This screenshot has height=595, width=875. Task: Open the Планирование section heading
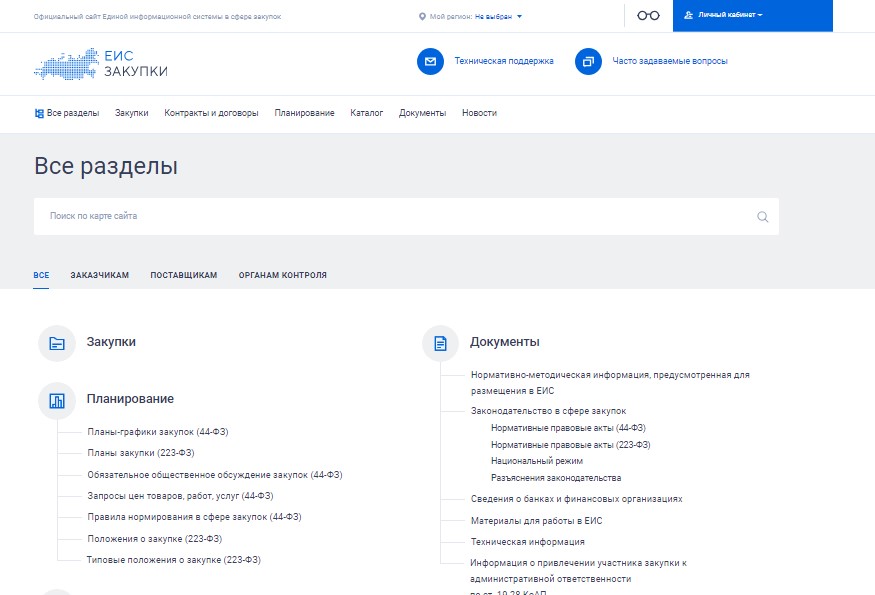pyautogui.click(x=130, y=399)
